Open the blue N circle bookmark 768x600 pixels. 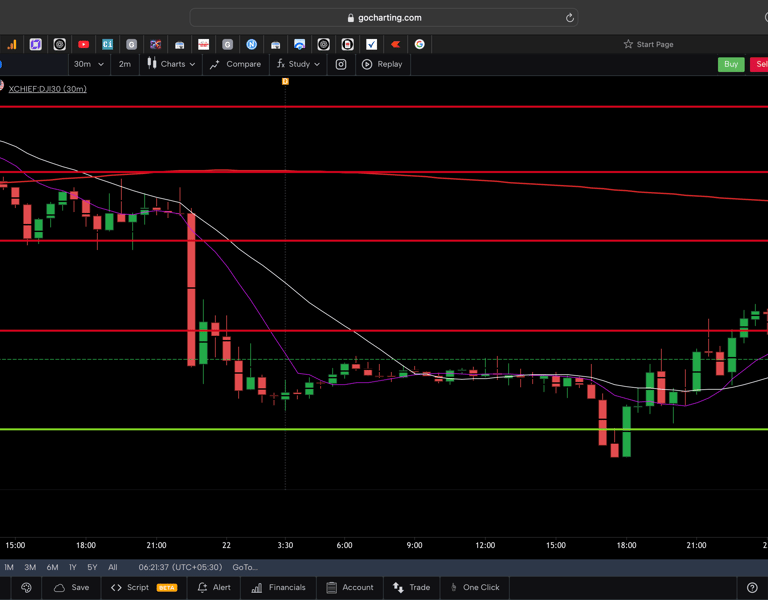[251, 45]
